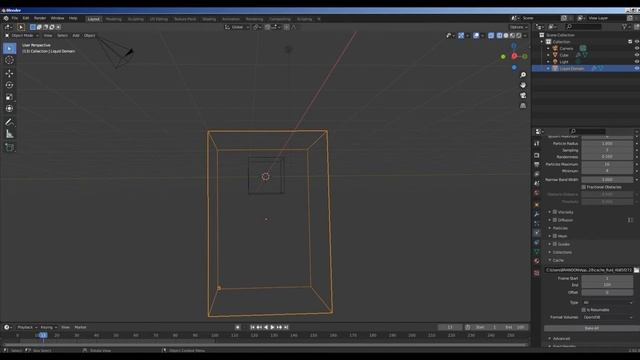
Task: Open the Physics properties tab
Action: (537, 233)
